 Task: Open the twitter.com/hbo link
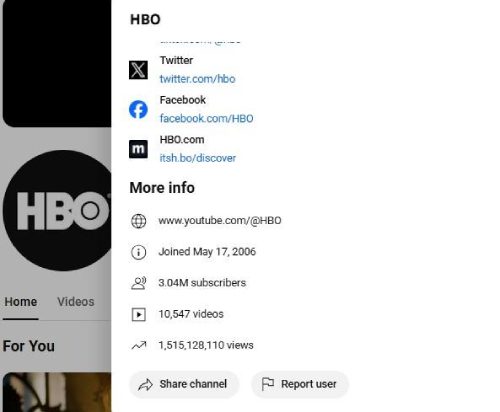[197, 79]
